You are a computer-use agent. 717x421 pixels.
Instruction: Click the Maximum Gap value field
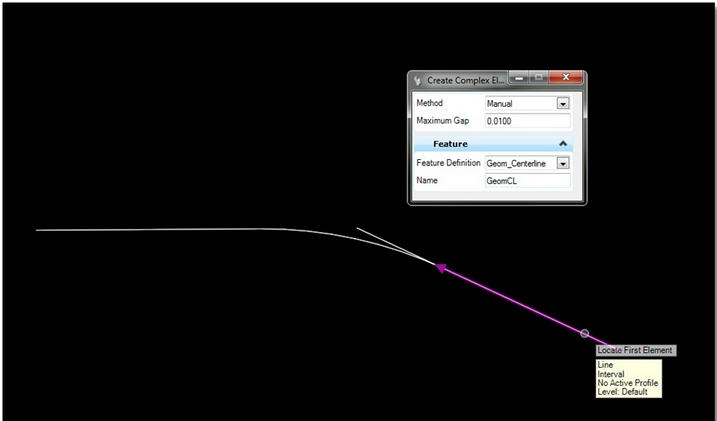528,121
